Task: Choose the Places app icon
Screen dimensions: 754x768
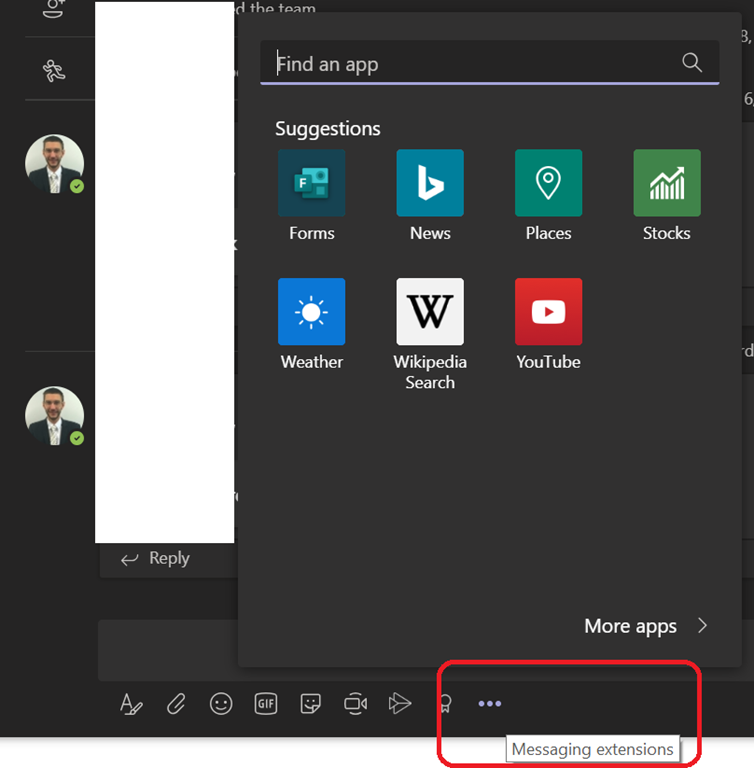Action: tap(548, 184)
